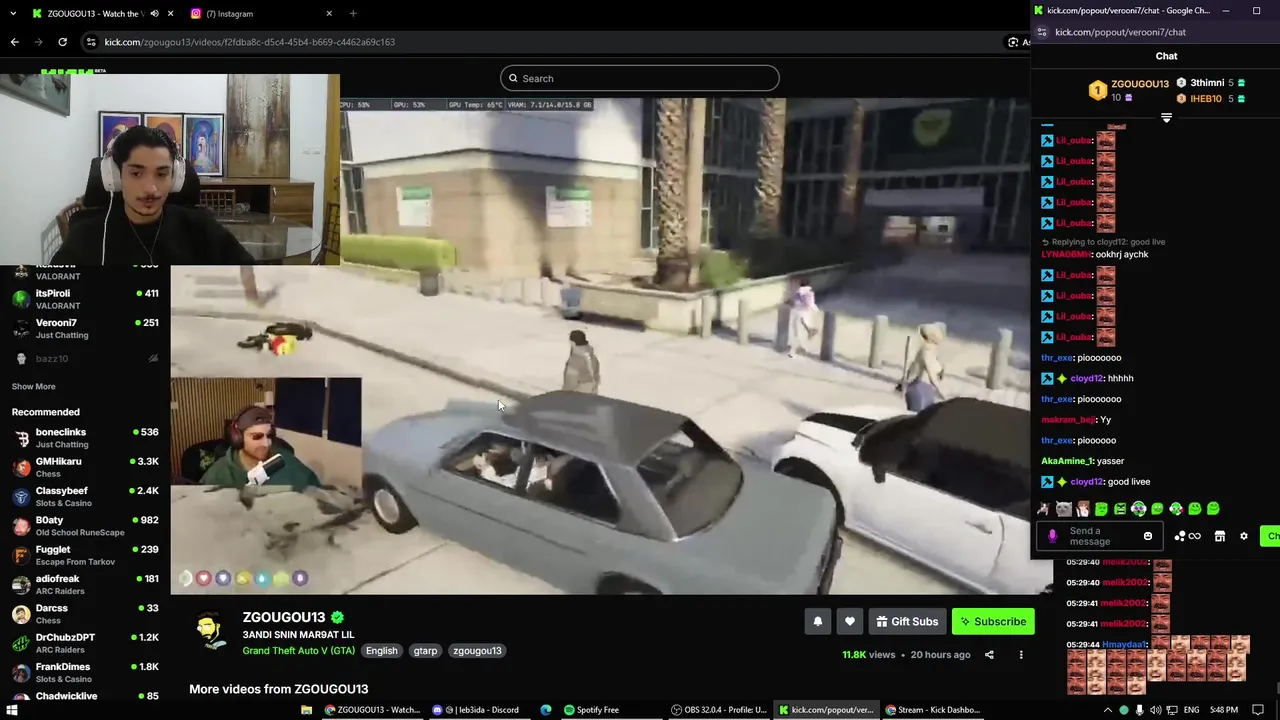This screenshot has width=1280, height=720.
Task: Click the Send a message chat input
Action: [1100, 536]
